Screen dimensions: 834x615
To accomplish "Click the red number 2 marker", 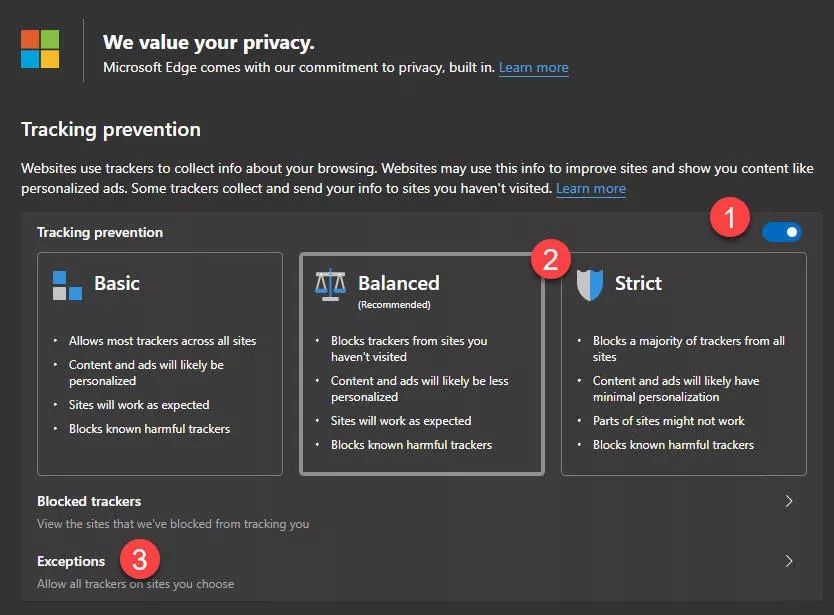I will tap(551, 260).
